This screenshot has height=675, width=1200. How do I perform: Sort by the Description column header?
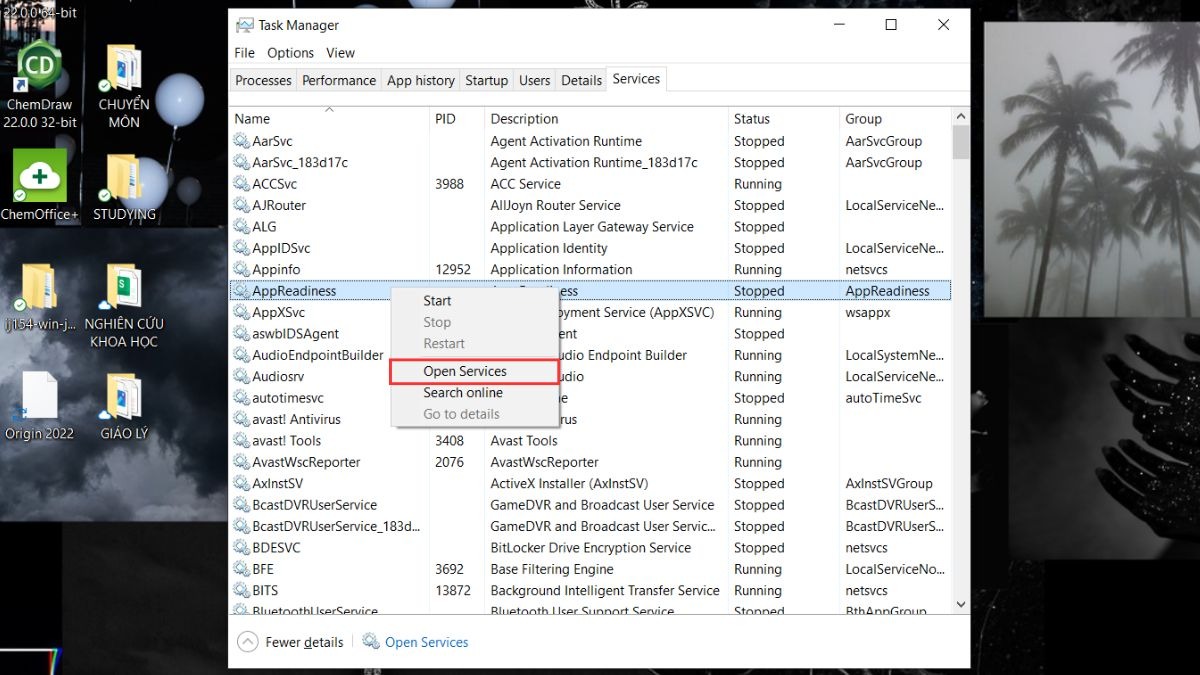click(607, 118)
